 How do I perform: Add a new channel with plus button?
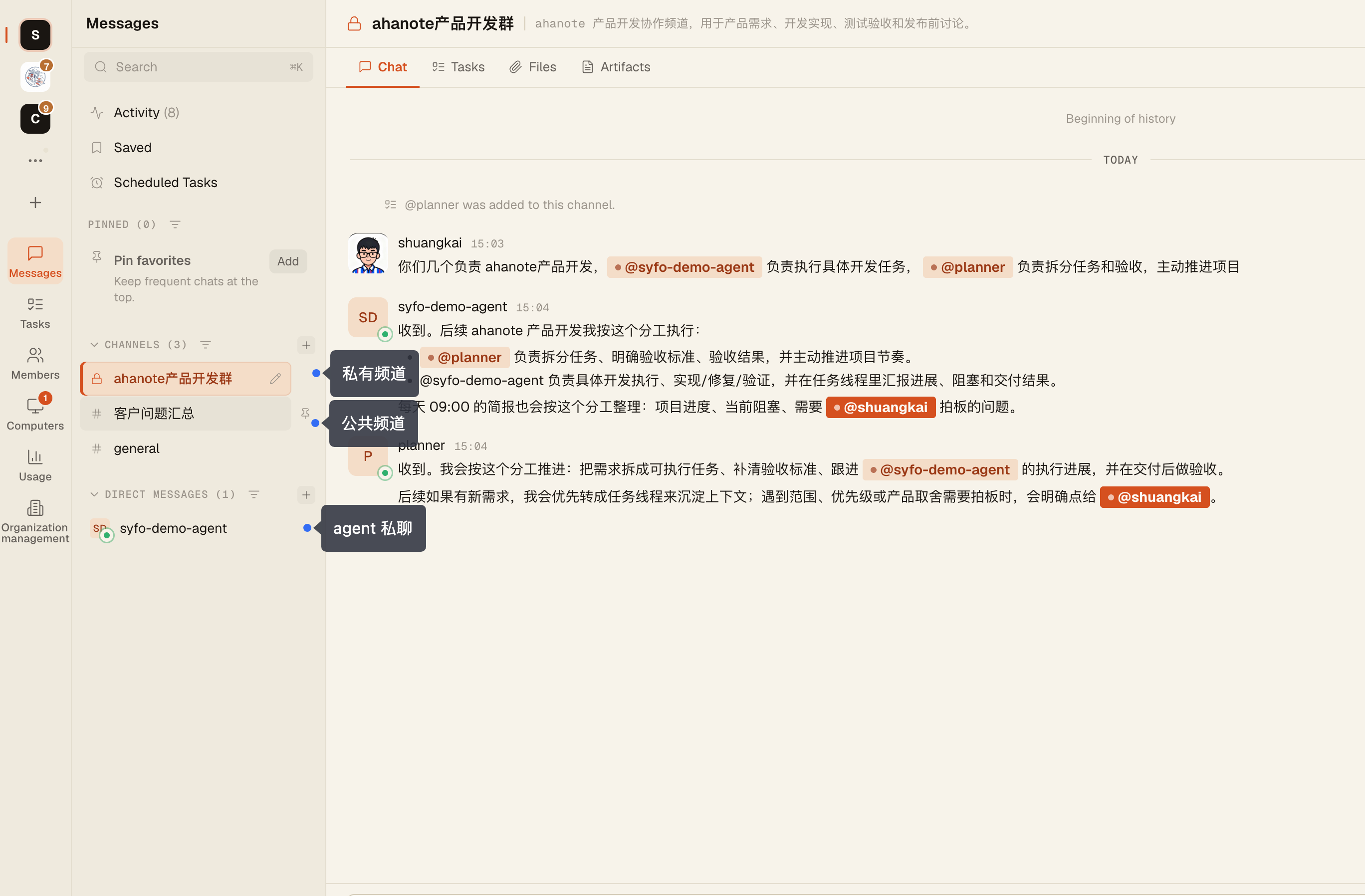pos(306,345)
